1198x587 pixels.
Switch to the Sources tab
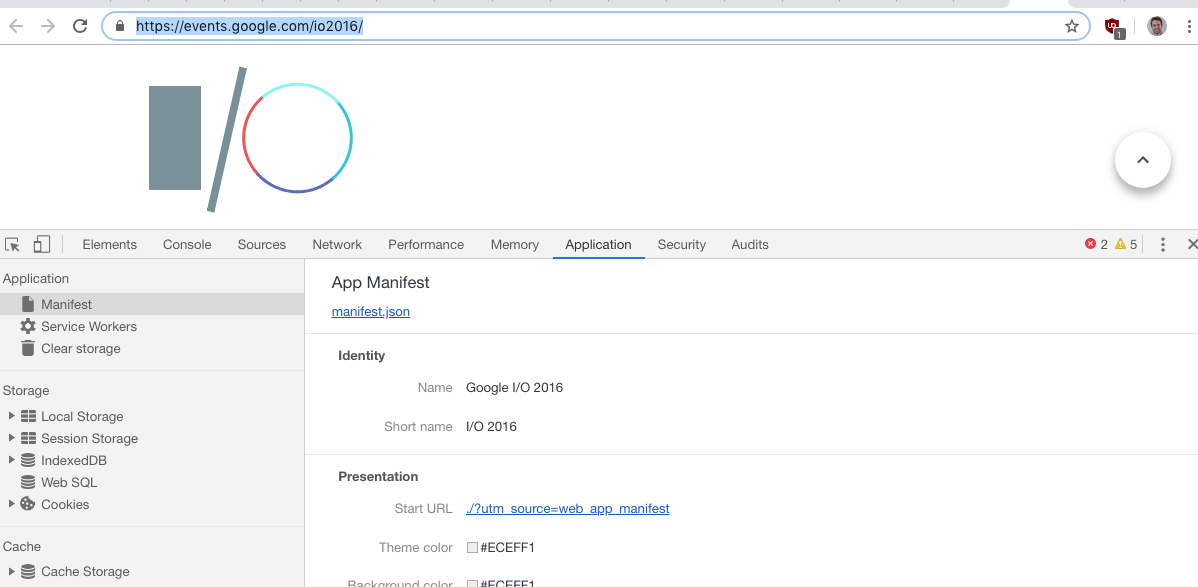[x=261, y=245]
